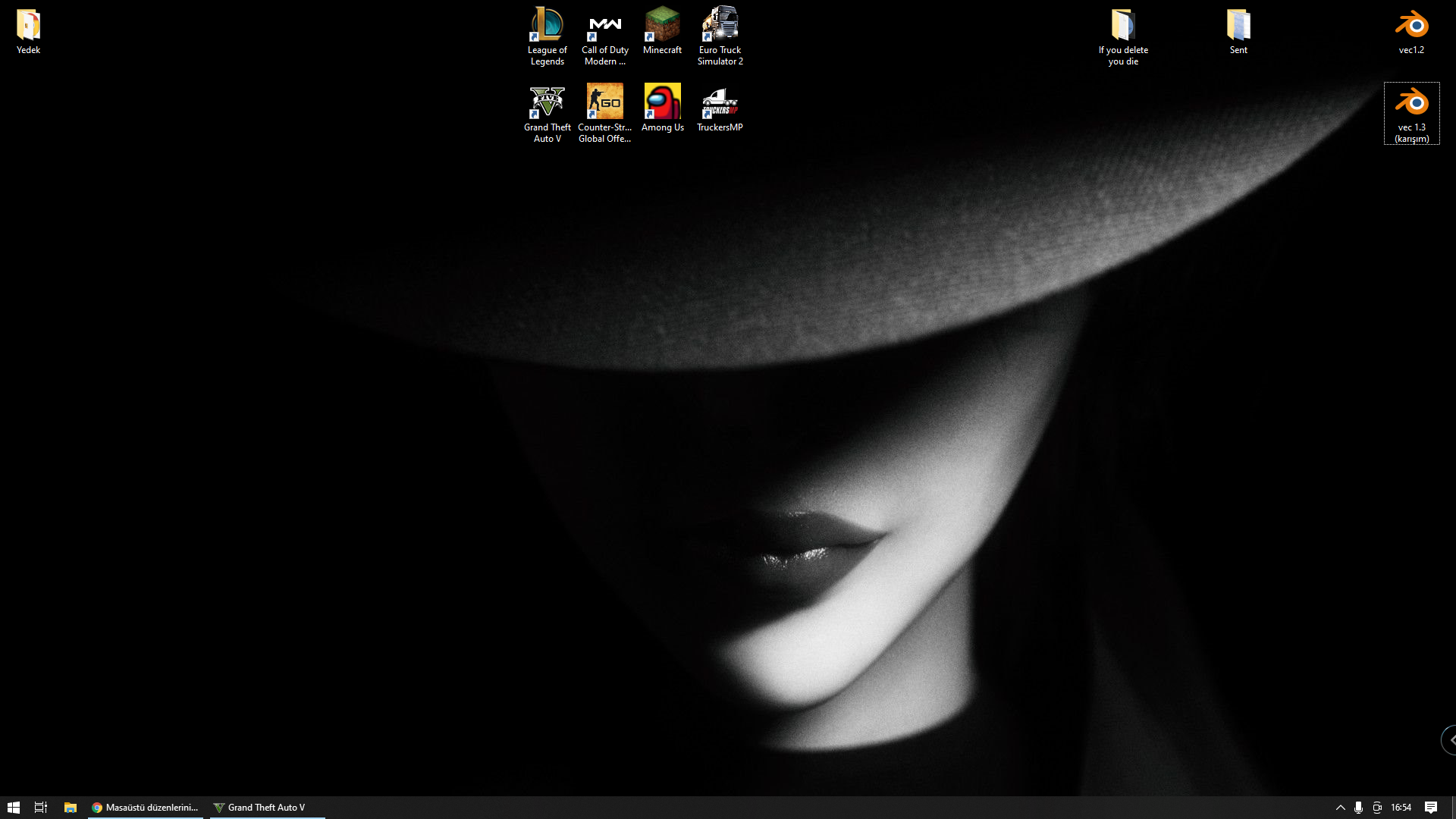Image resolution: width=1456 pixels, height=819 pixels.
Task: Show hidden system tray icons
Action: pyautogui.click(x=1340, y=808)
